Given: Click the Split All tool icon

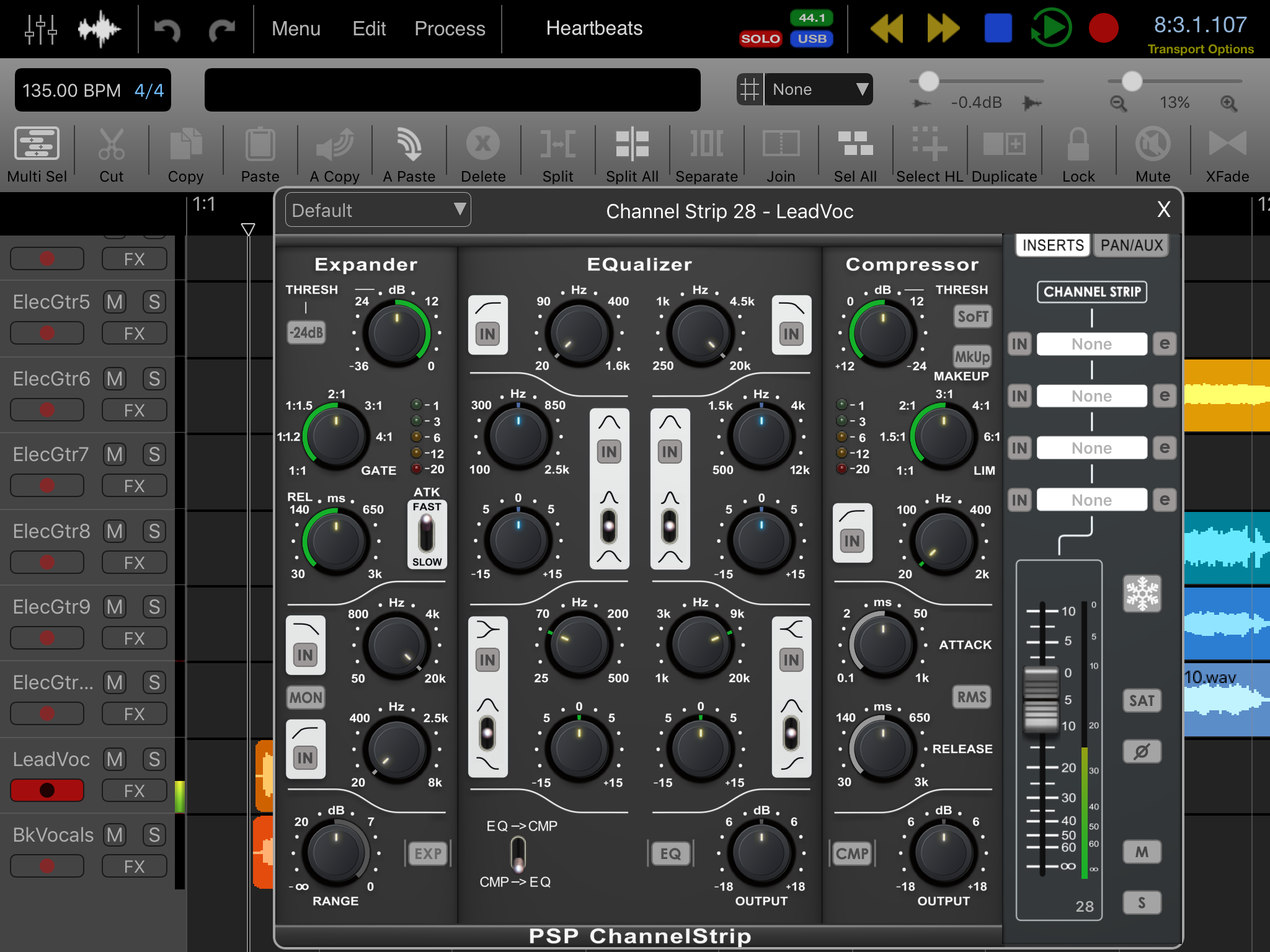Looking at the screenshot, I should click(632, 144).
